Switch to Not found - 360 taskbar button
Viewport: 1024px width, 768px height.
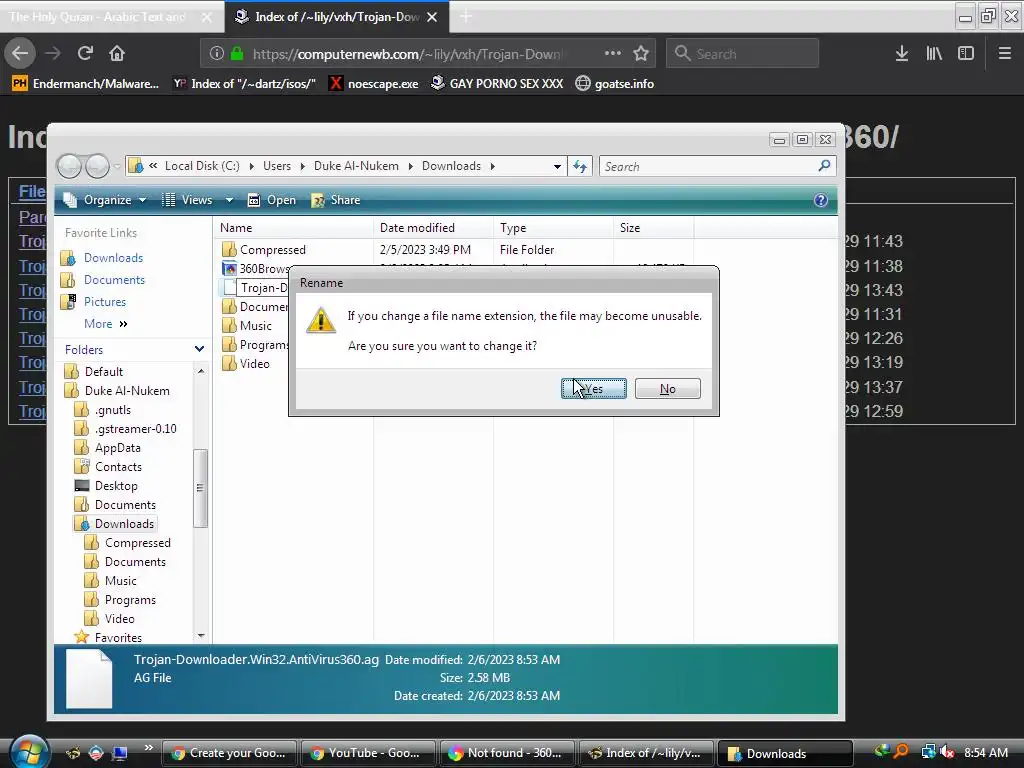click(506, 753)
